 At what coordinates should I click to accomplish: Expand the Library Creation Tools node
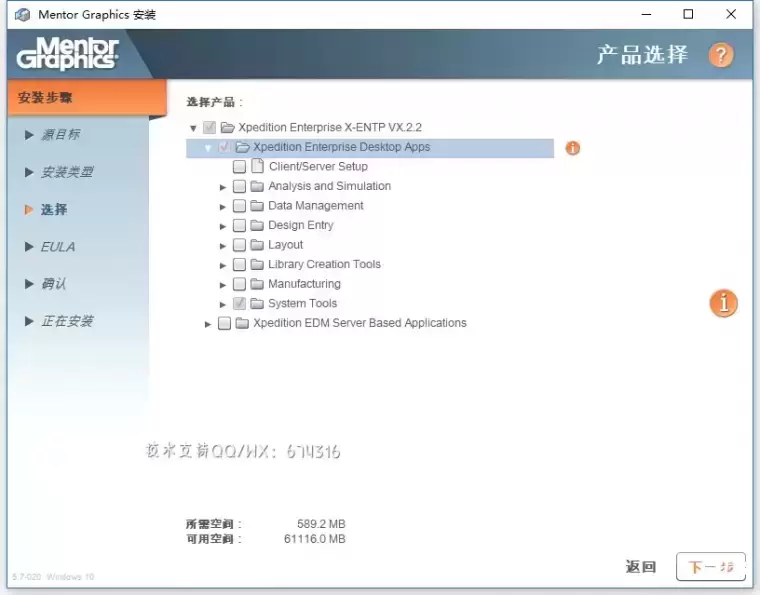click(222, 266)
